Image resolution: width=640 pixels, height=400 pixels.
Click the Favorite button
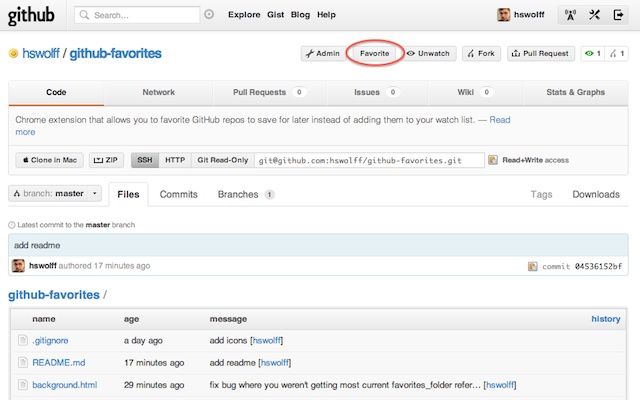coord(375,53)
